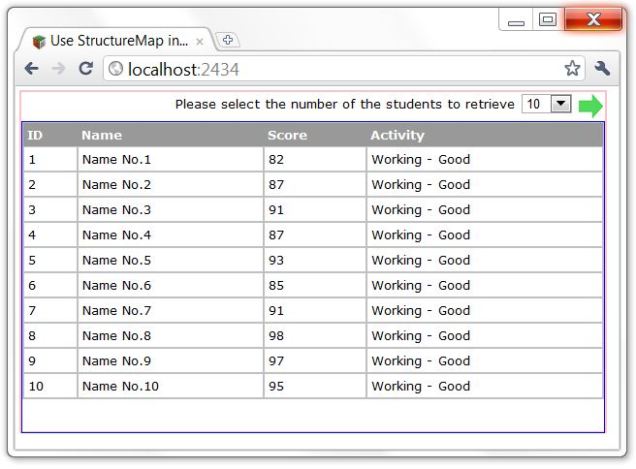Click ID cell 10
The height and width of the screenshot is (469, 636).
(x=50, y=386)
